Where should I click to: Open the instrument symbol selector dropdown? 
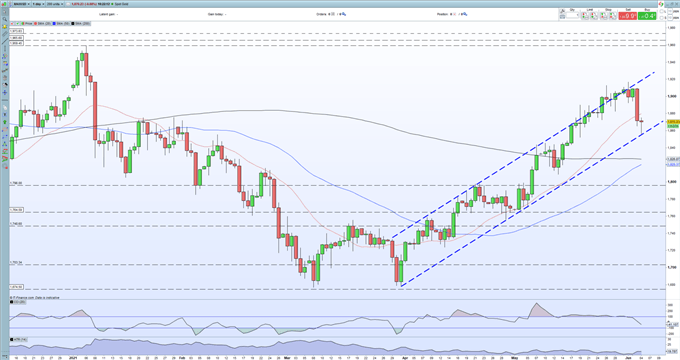point(21,4)
